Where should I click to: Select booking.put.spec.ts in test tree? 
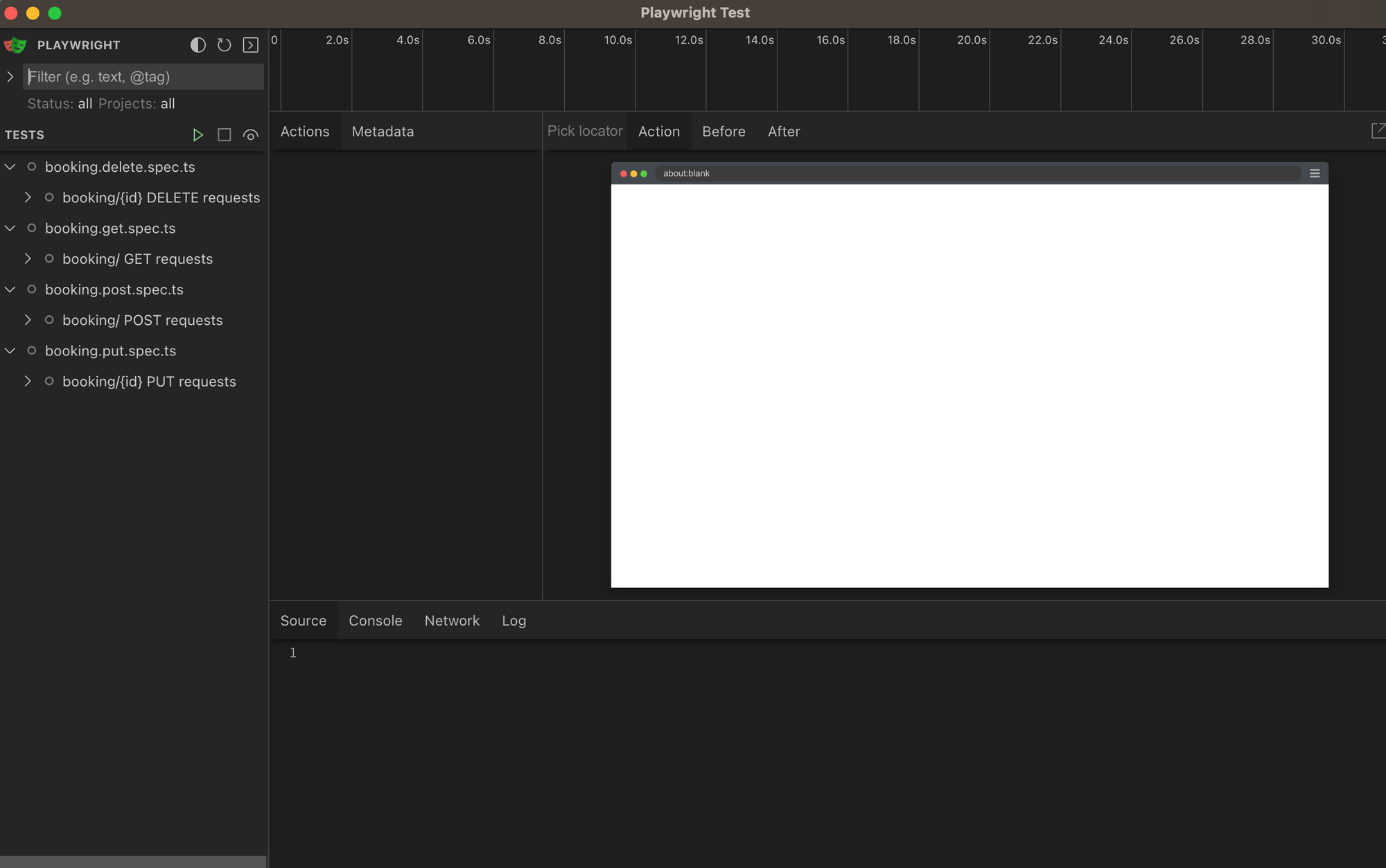[x=110, y=351]
